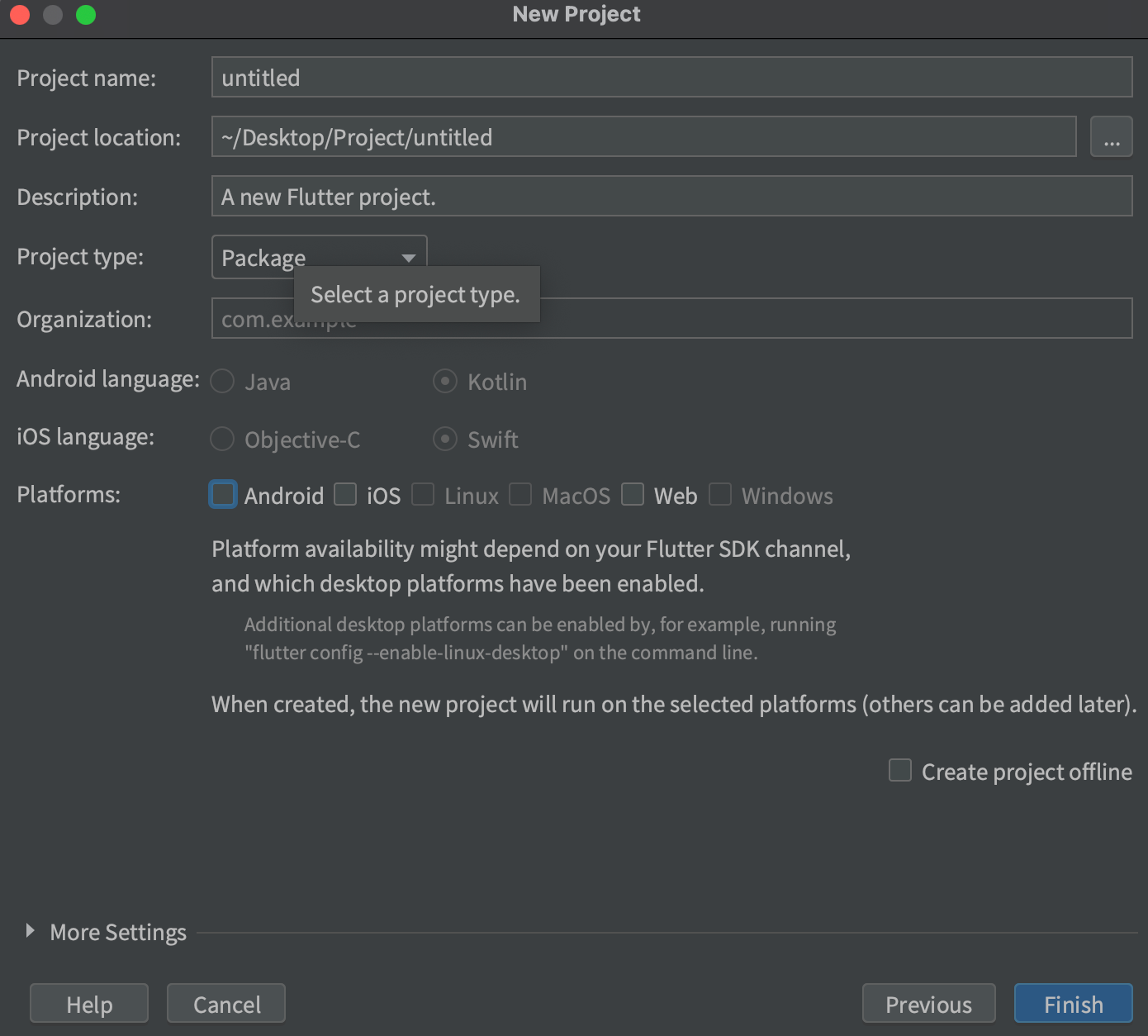Click the 'Platforms:' label

point(69,494)
